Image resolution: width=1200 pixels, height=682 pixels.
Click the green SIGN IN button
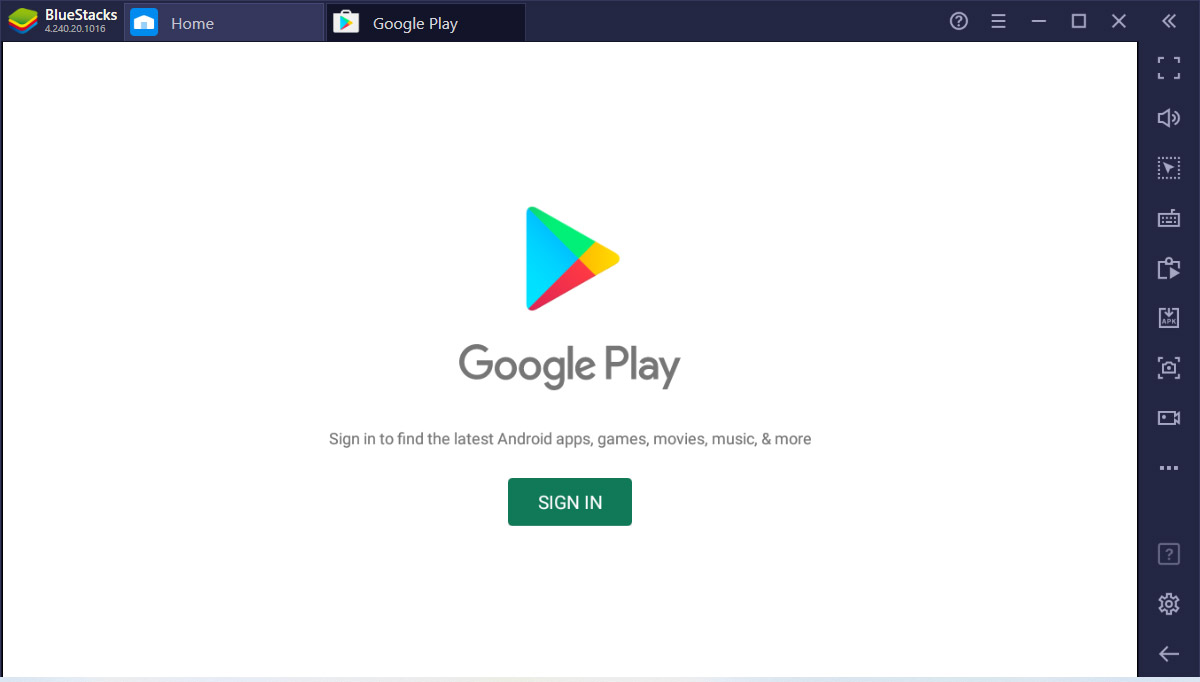coord(570,502)
